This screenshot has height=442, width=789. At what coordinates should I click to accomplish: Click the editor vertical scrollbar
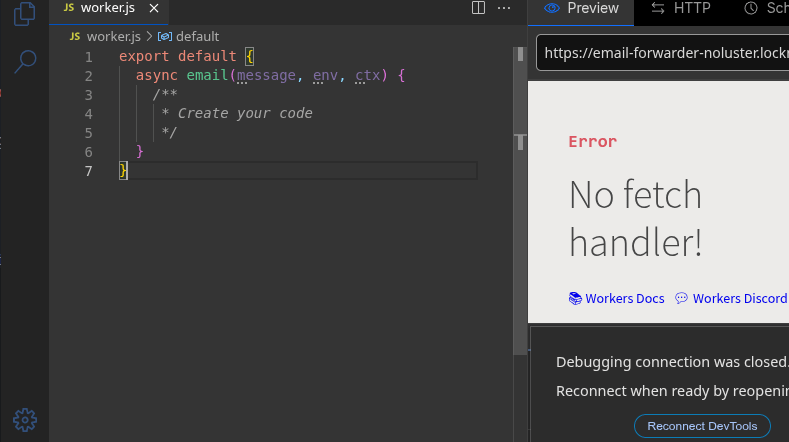520,200
